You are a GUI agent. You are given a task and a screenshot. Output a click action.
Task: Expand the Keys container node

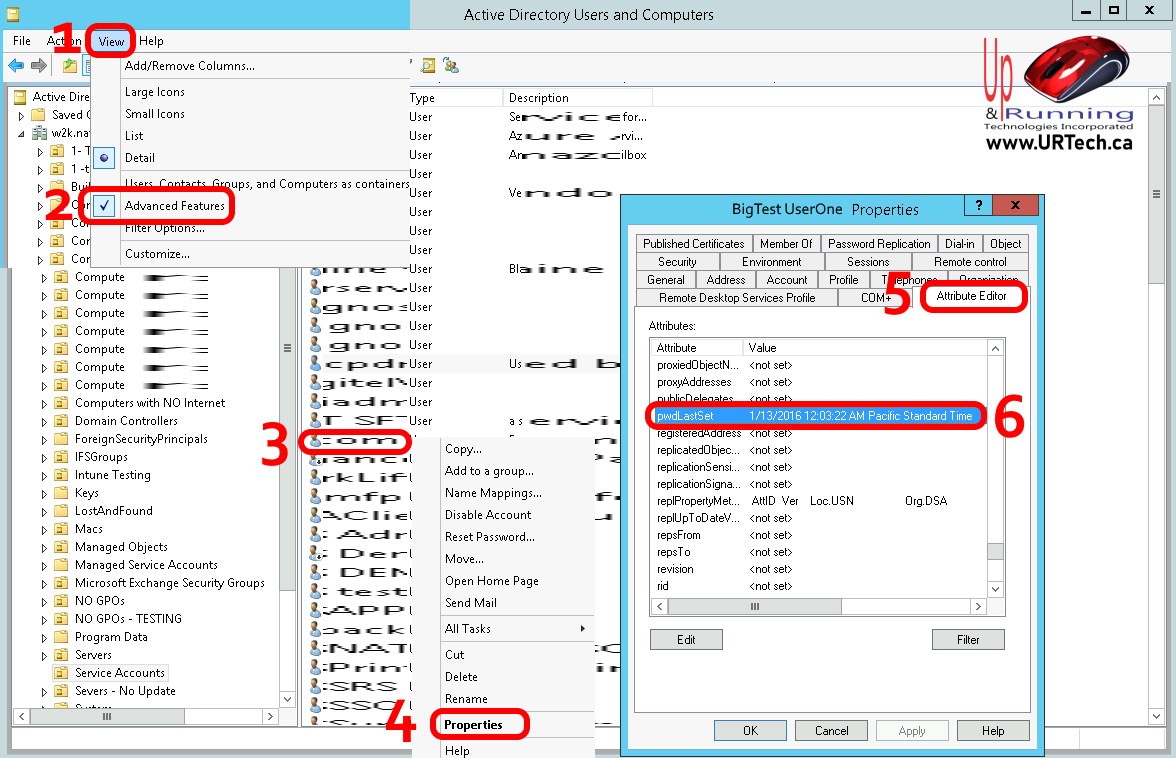coord(44,493)
